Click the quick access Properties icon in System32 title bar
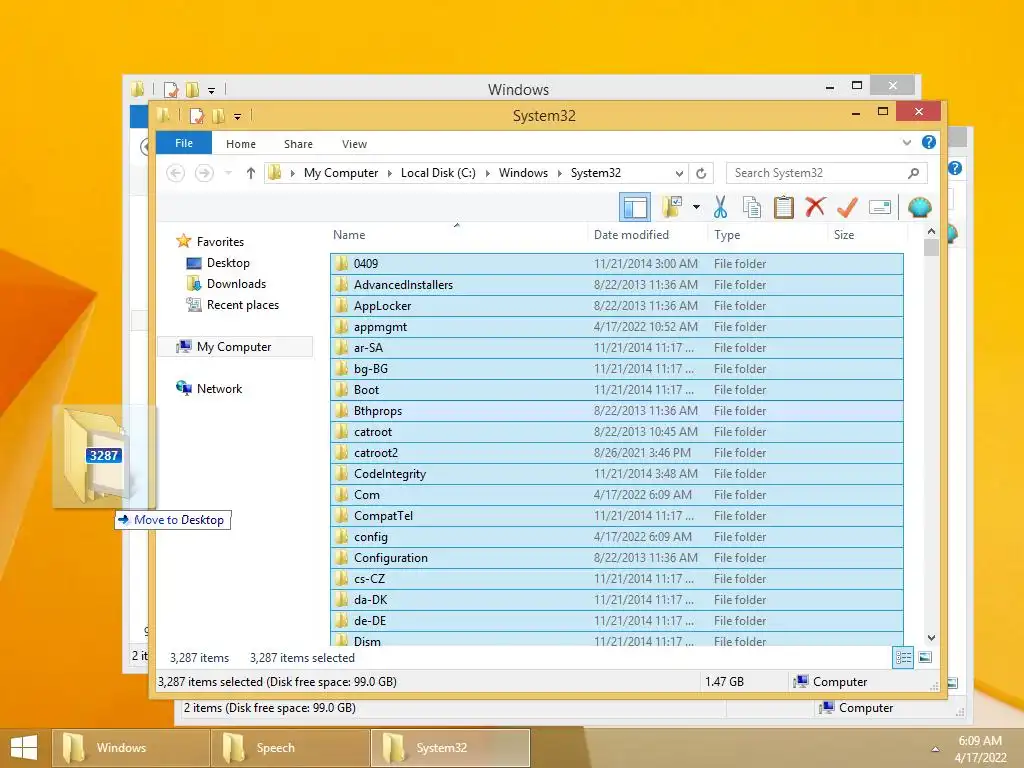The width and height of the screenshot is (1024, 768). tap(197, 116)
